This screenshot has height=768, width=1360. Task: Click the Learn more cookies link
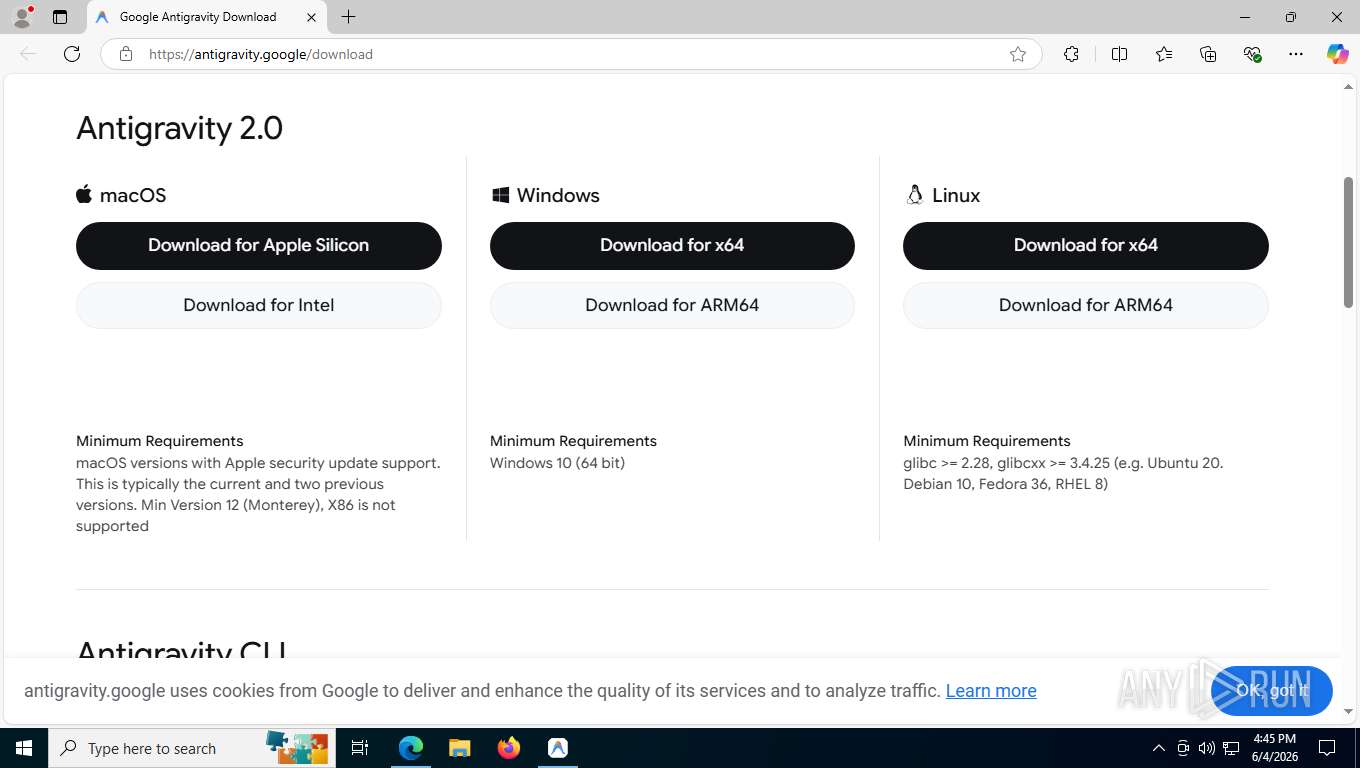tap(991, 691)
